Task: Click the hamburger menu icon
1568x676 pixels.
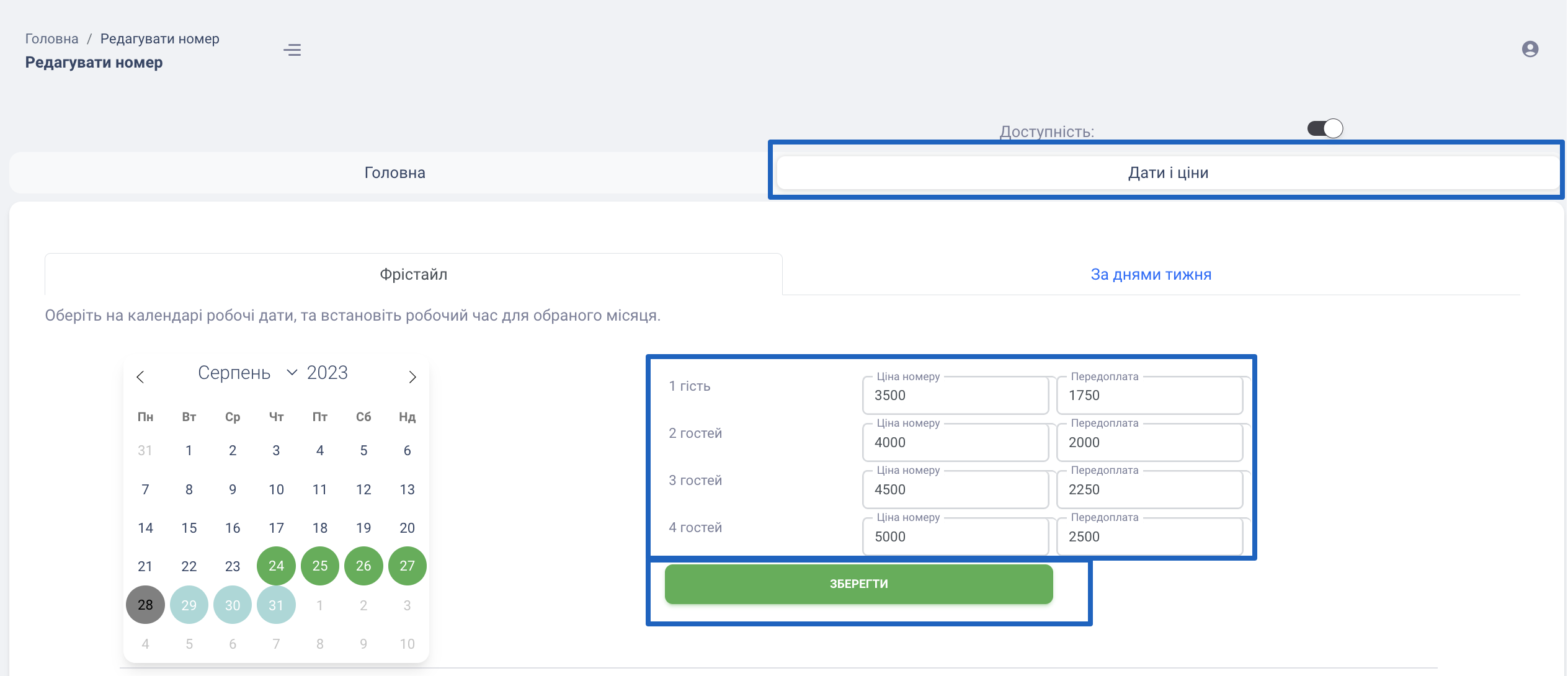Action: pos(292,50)
